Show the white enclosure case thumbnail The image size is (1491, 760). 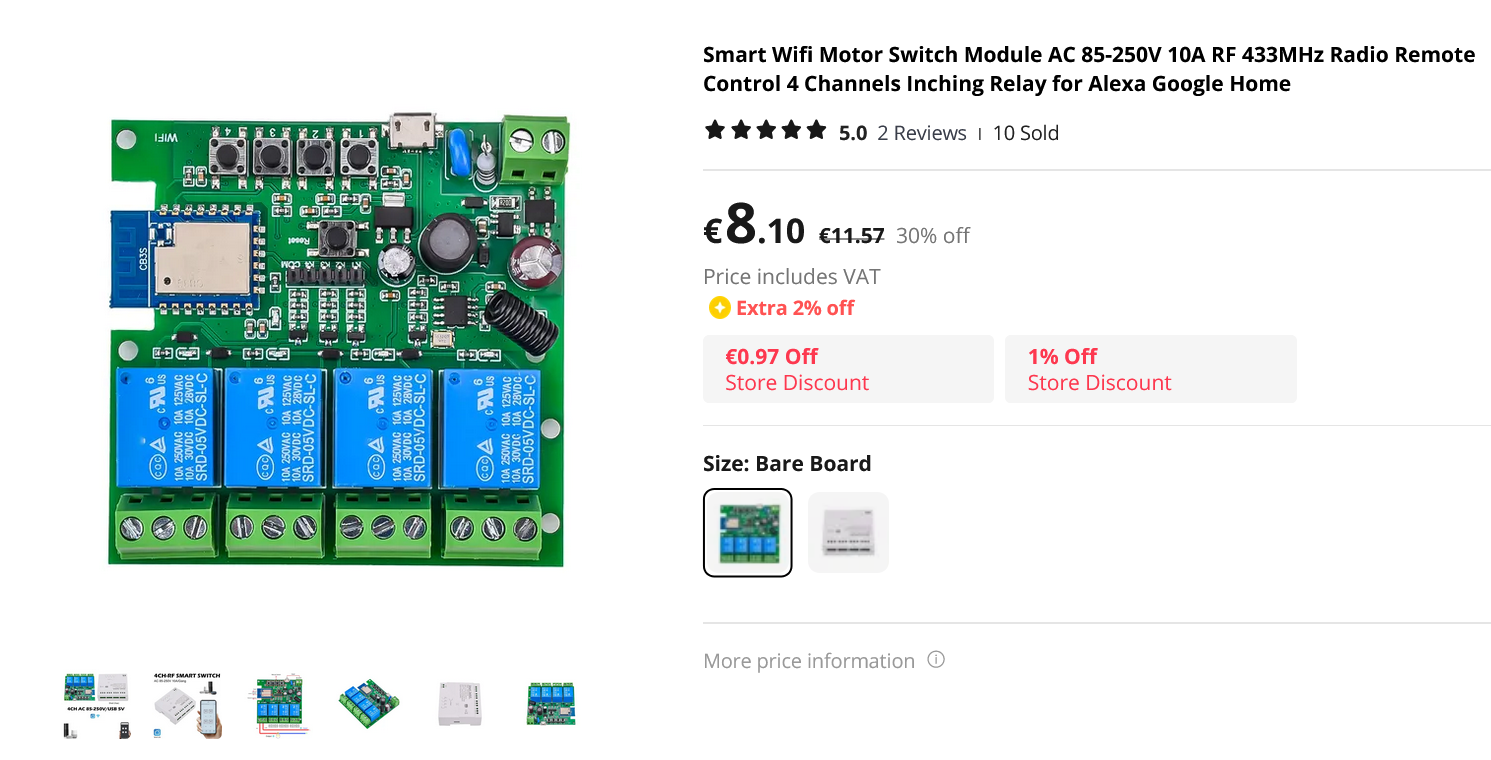(460, 705)
